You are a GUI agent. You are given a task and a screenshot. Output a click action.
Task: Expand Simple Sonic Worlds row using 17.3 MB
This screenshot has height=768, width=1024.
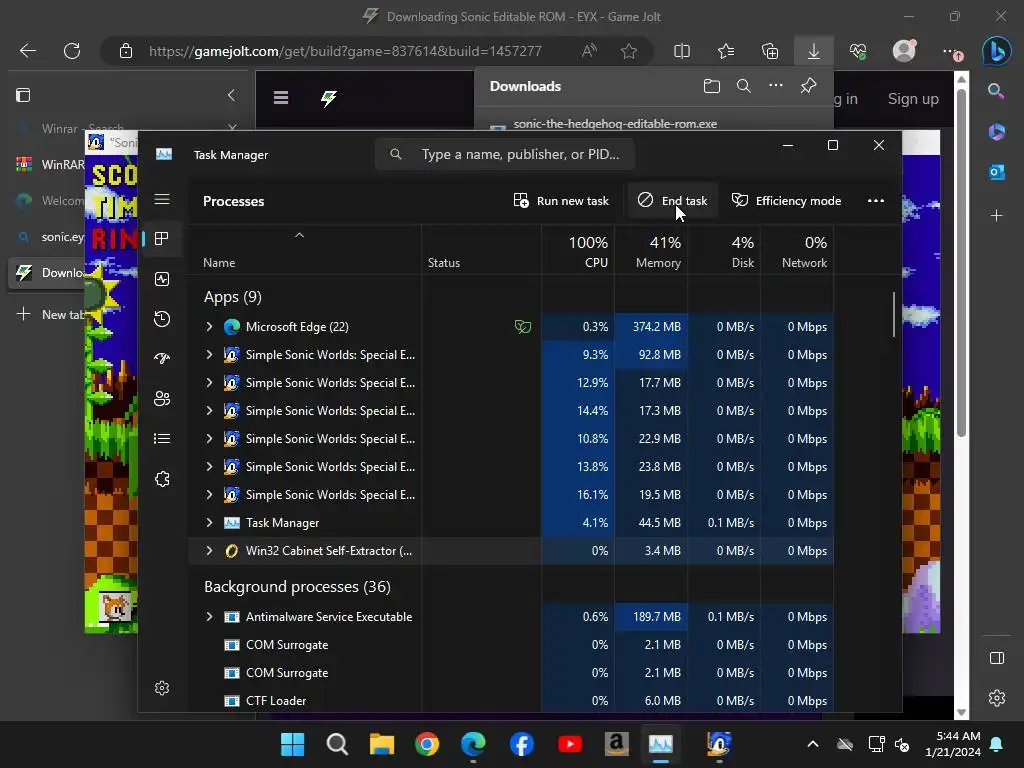click(x=209, y=411)
